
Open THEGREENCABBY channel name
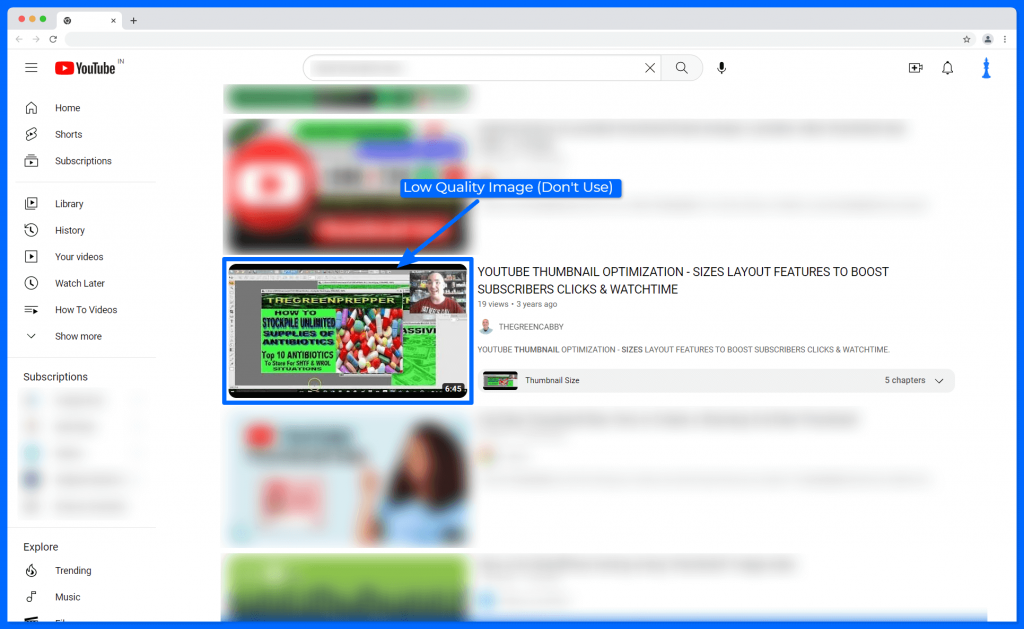click(x=531, y=327)
